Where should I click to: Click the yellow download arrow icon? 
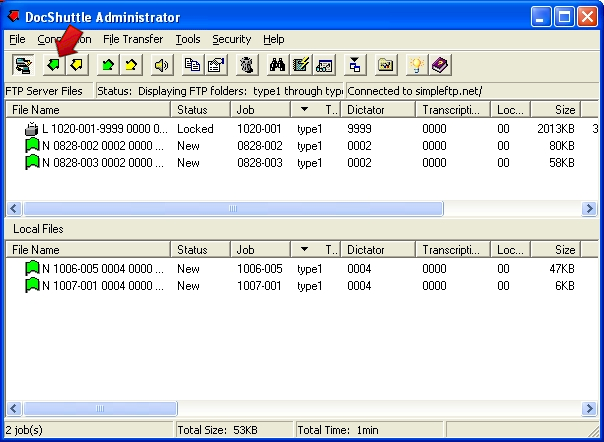(77, 65)
